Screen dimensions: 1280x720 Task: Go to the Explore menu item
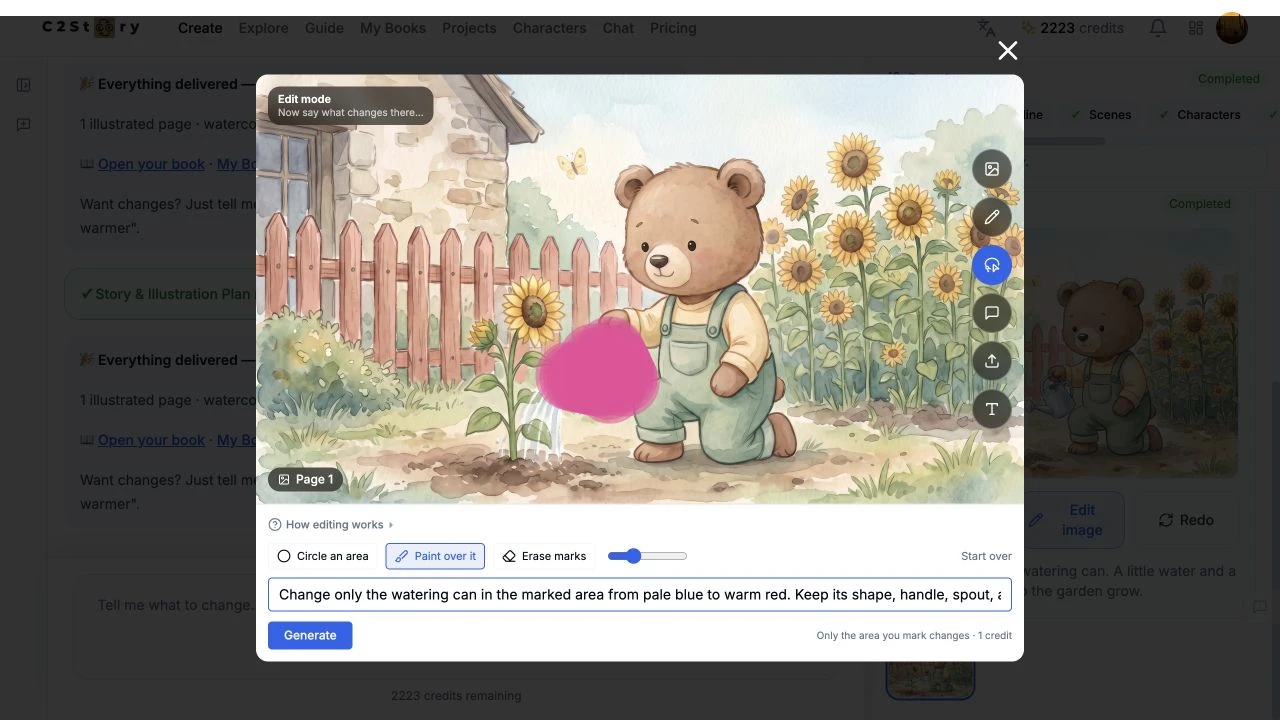pos(263,28)
